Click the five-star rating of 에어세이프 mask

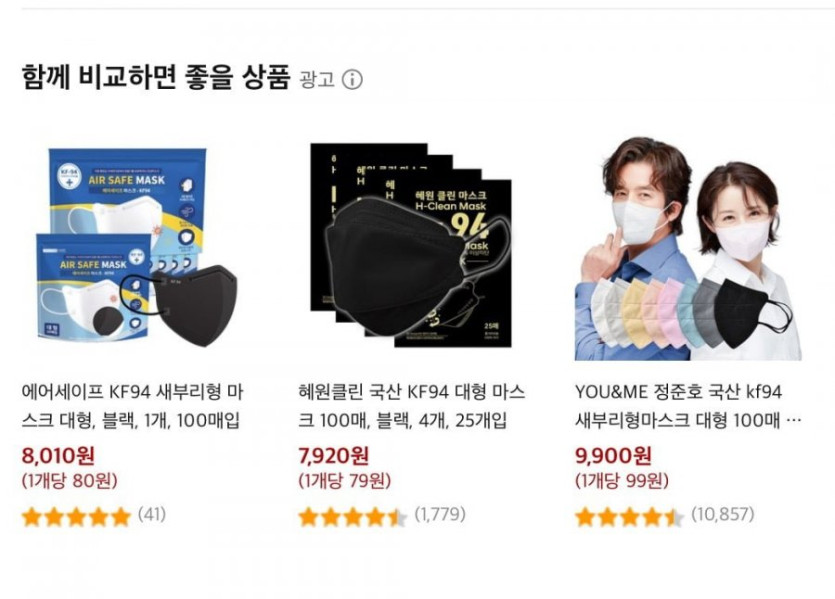(x=76, y=517)
